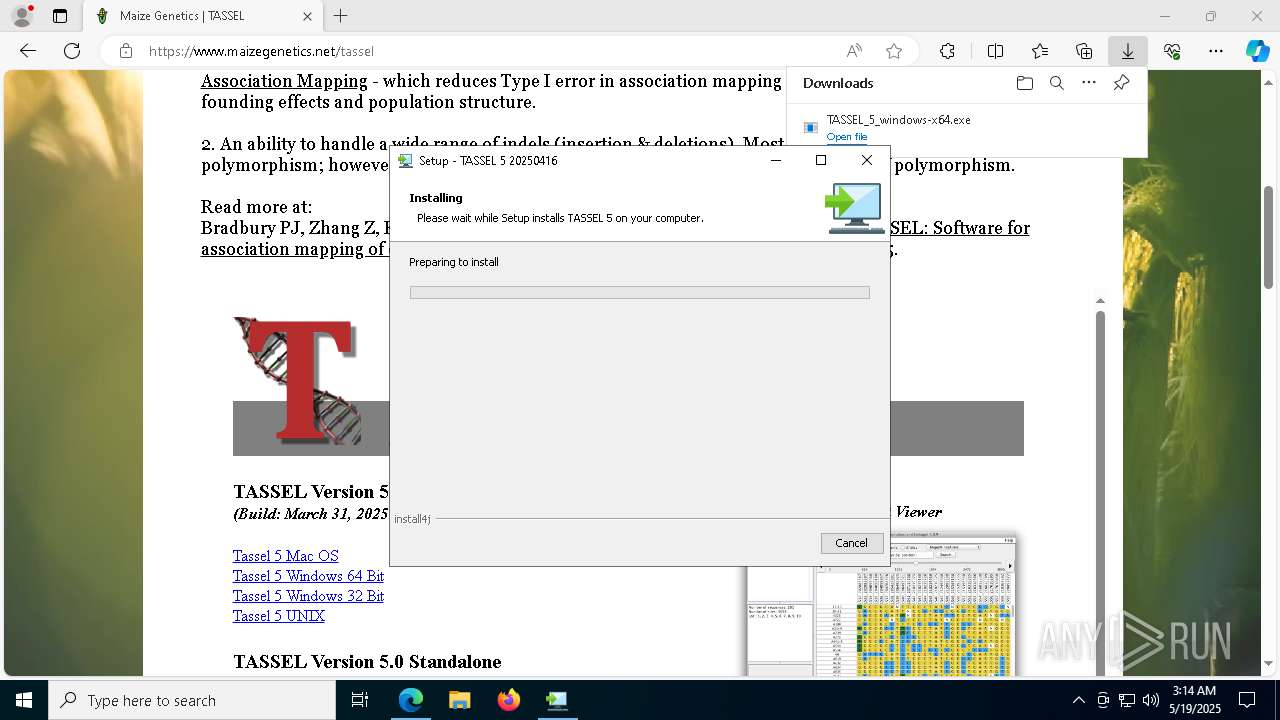Open the Edge tab actions menu icon
The height and width of the screenshot is (720, 1280).
click(x=60, y=16)
